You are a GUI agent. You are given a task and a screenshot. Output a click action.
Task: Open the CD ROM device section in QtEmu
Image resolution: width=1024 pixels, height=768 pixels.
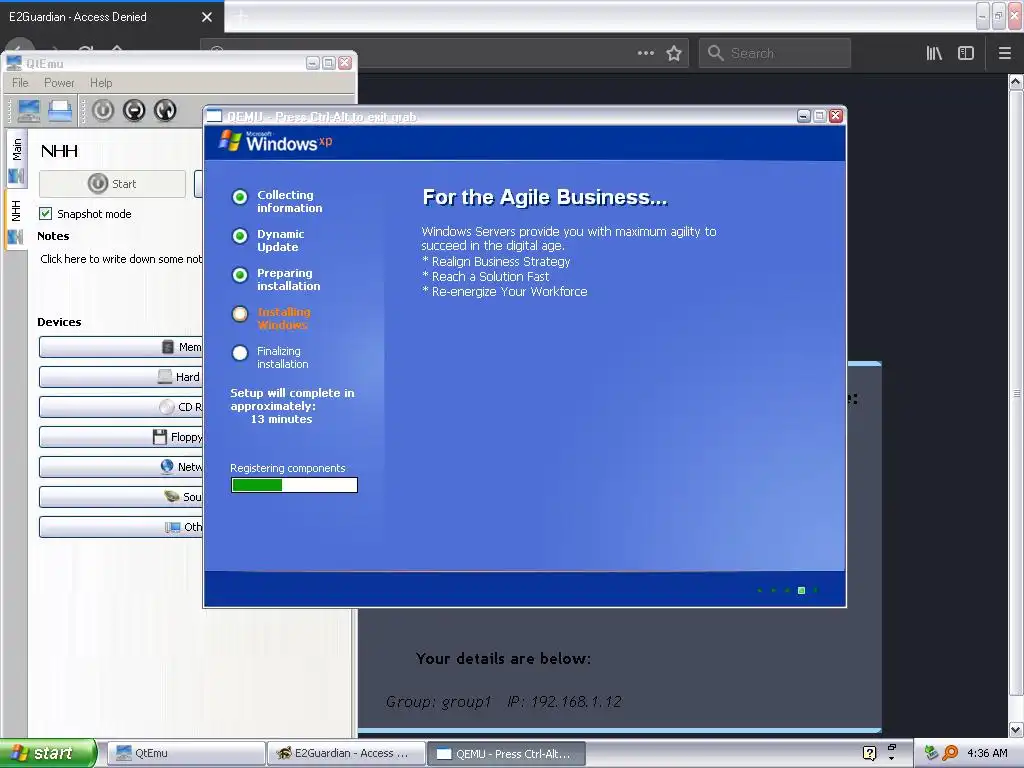click(x=121, y=407)
